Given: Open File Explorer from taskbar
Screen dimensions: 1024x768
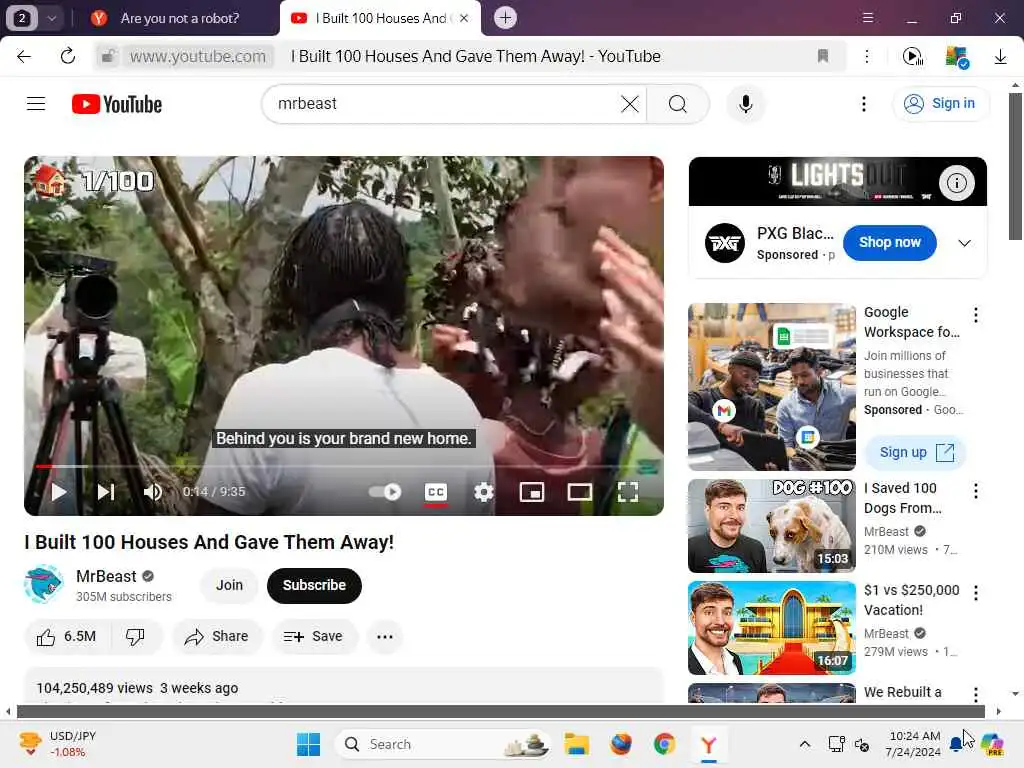Looking at the screenshot, I should [x=577, y=744].
